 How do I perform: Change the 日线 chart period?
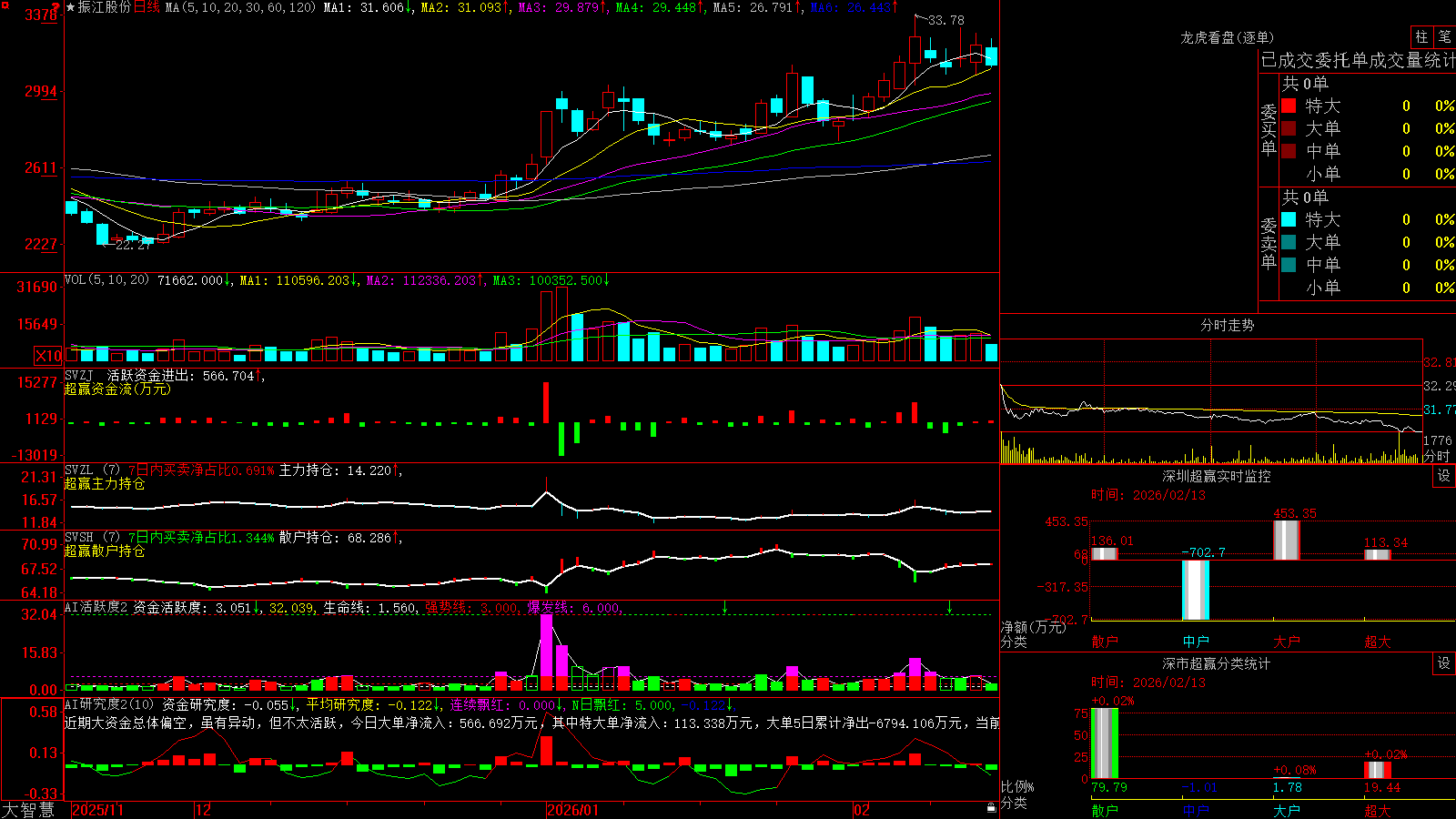pos(147,7)
